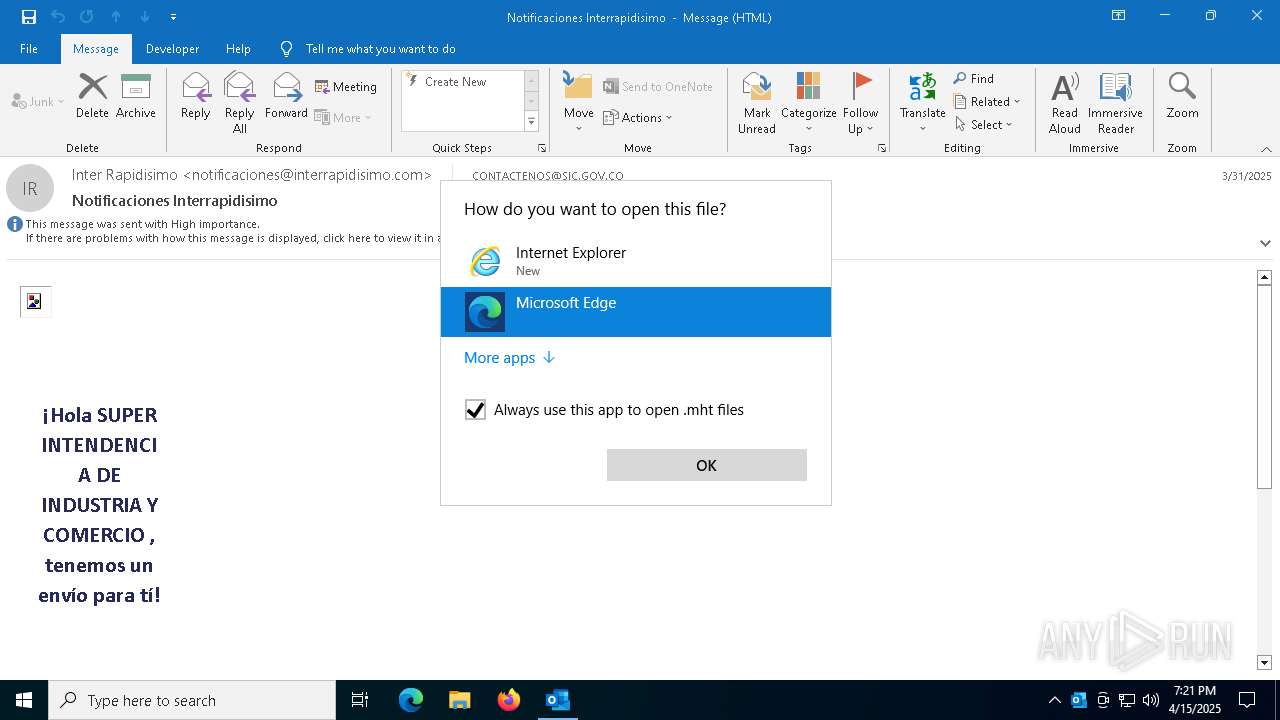Click the Previous Item up arrow
The width and height of the screenshot is (1280, 720).
116,17
